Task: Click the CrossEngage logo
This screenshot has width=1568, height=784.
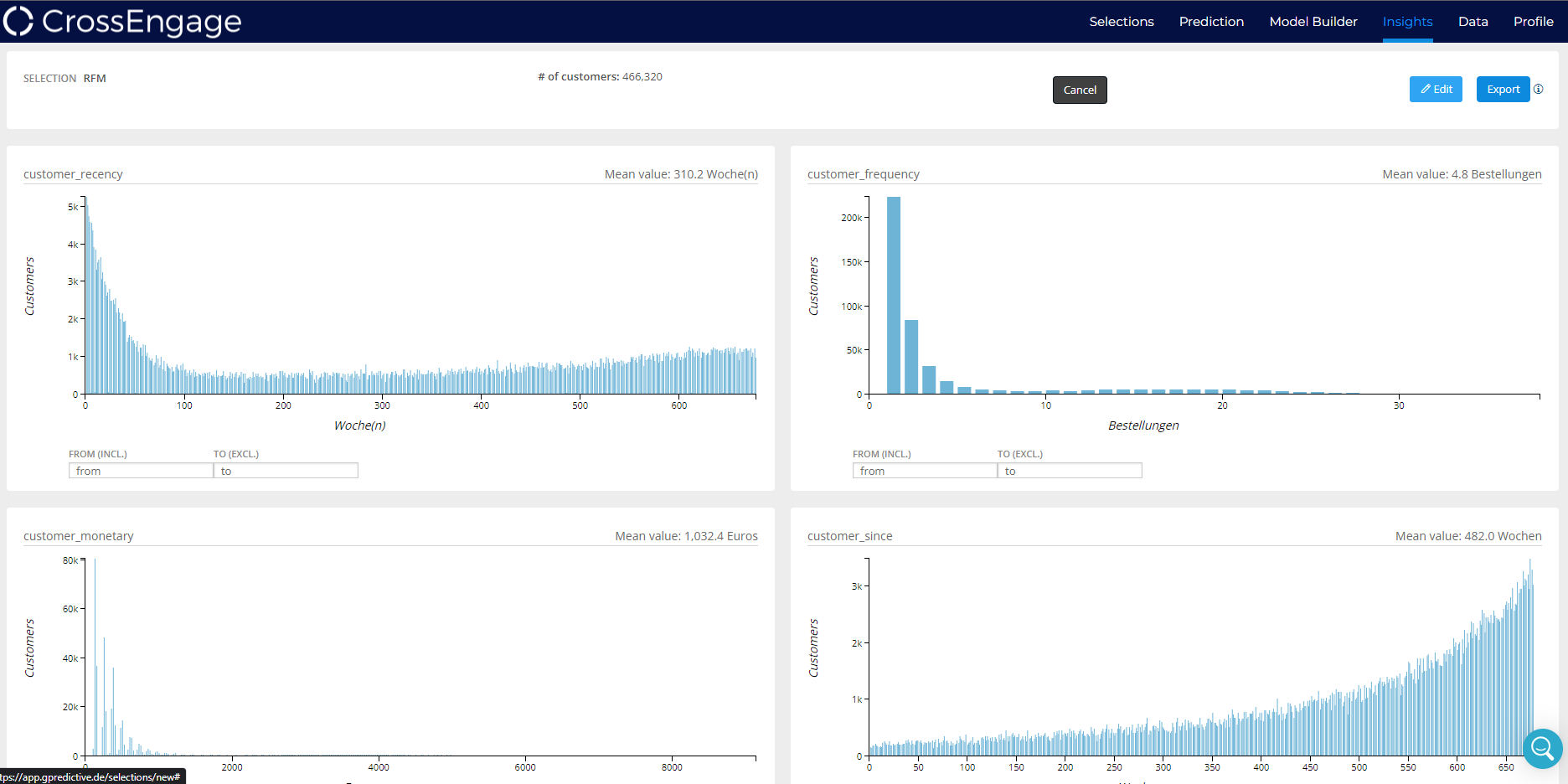Action: click(122, 22)
